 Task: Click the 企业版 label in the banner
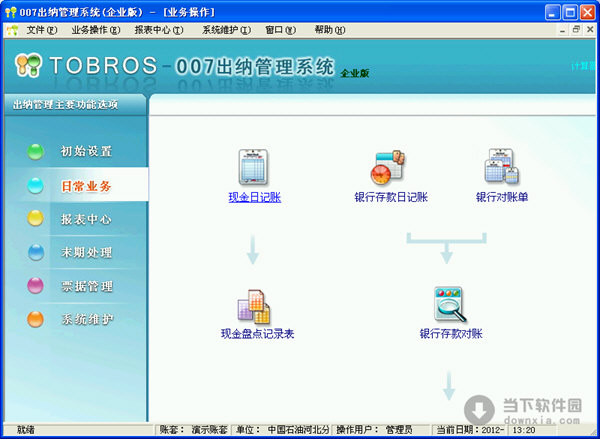(355, 73)
